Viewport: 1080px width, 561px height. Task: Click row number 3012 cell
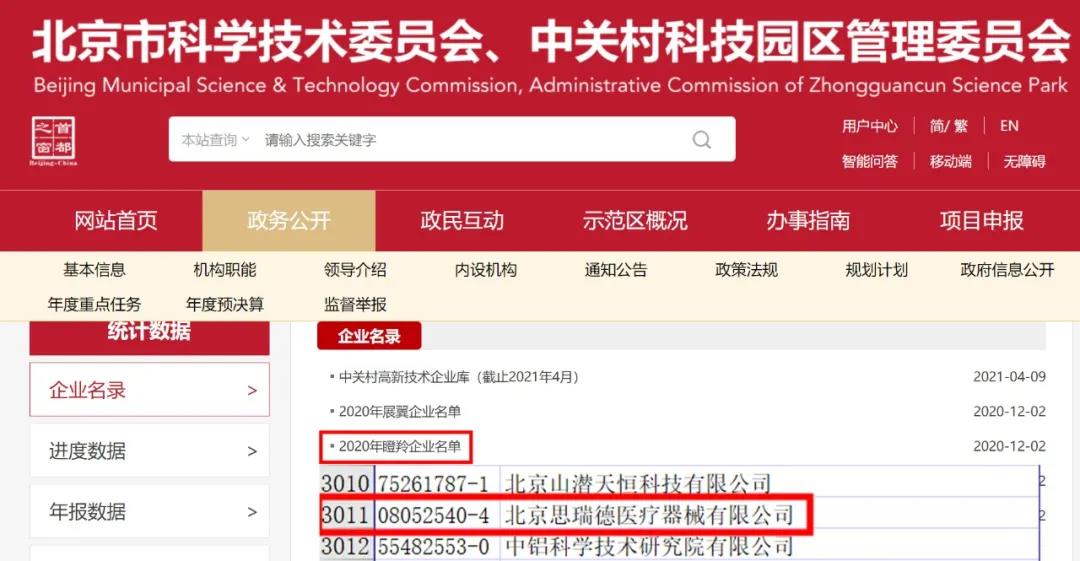pos(346,547)
